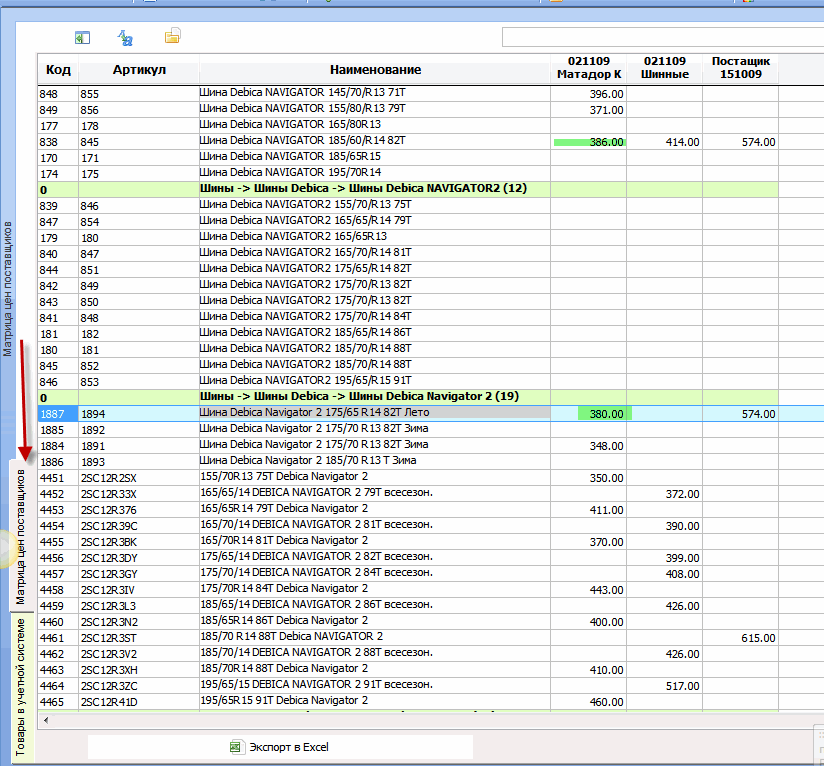824x766 pixels.
Task: Click the price 348.00 in Матадор К column
Action: coord(606,446)
